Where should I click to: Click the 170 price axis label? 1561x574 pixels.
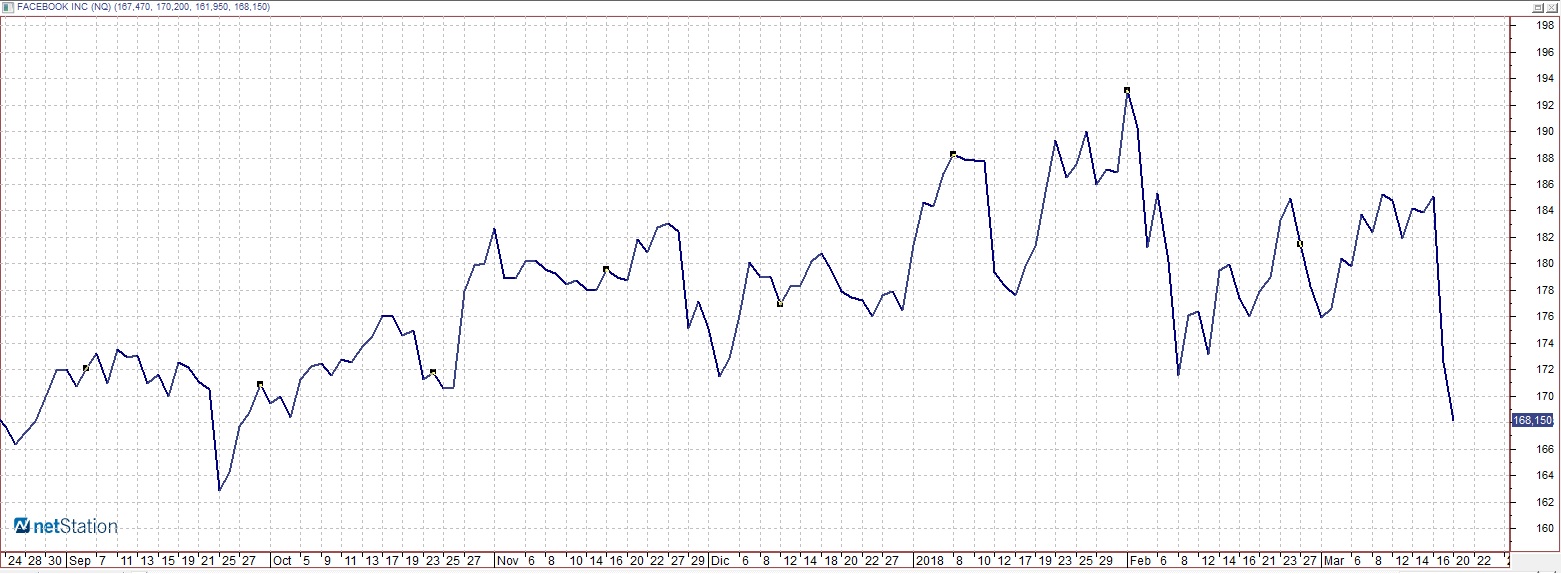1544,397
